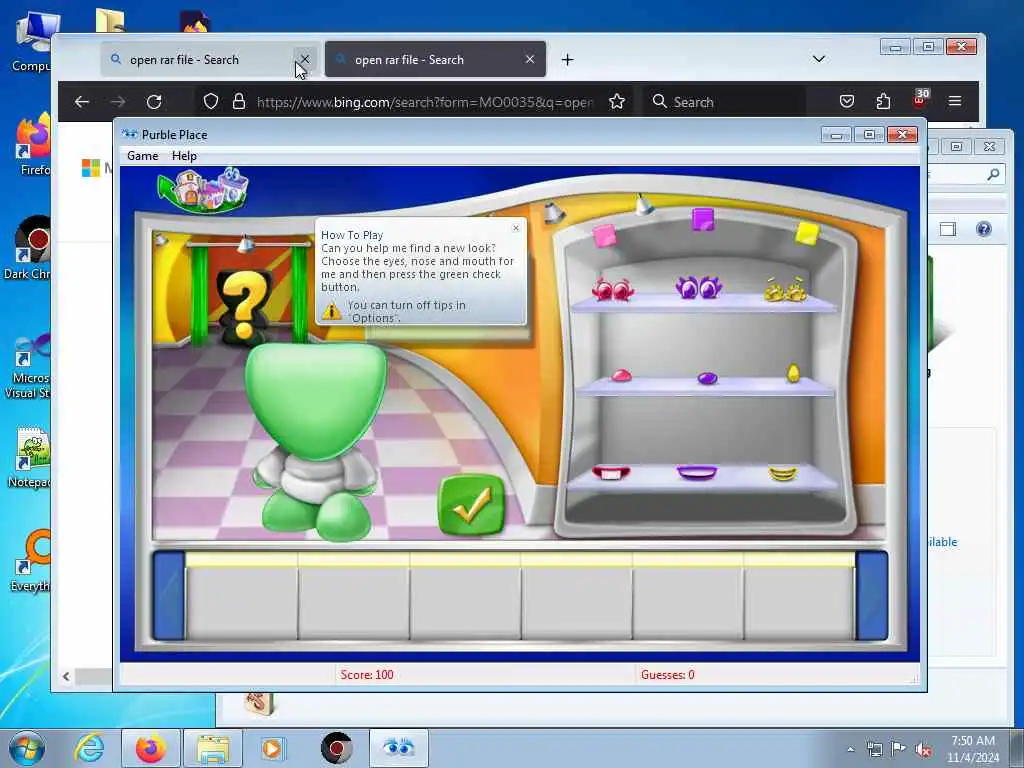Viewport: 1024px width, 768px height.
Task: Click the site padlock icon in Firefox
Action: [239, 101]
